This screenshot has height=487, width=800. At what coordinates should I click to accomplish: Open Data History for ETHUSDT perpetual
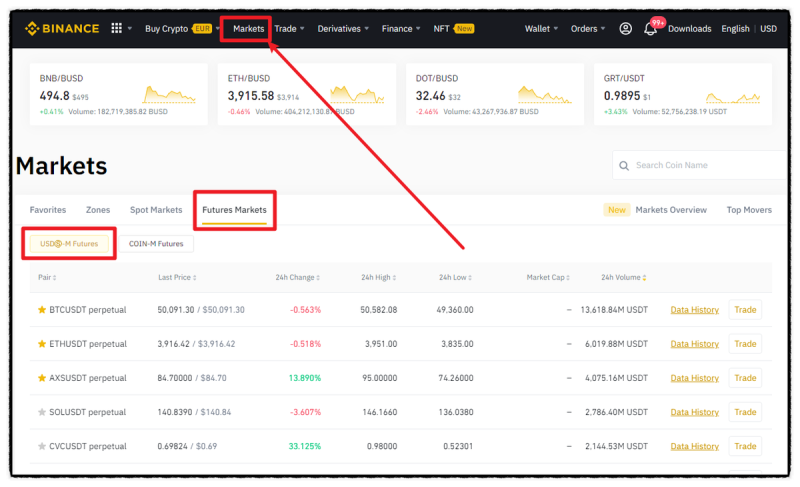coord(694,344)
